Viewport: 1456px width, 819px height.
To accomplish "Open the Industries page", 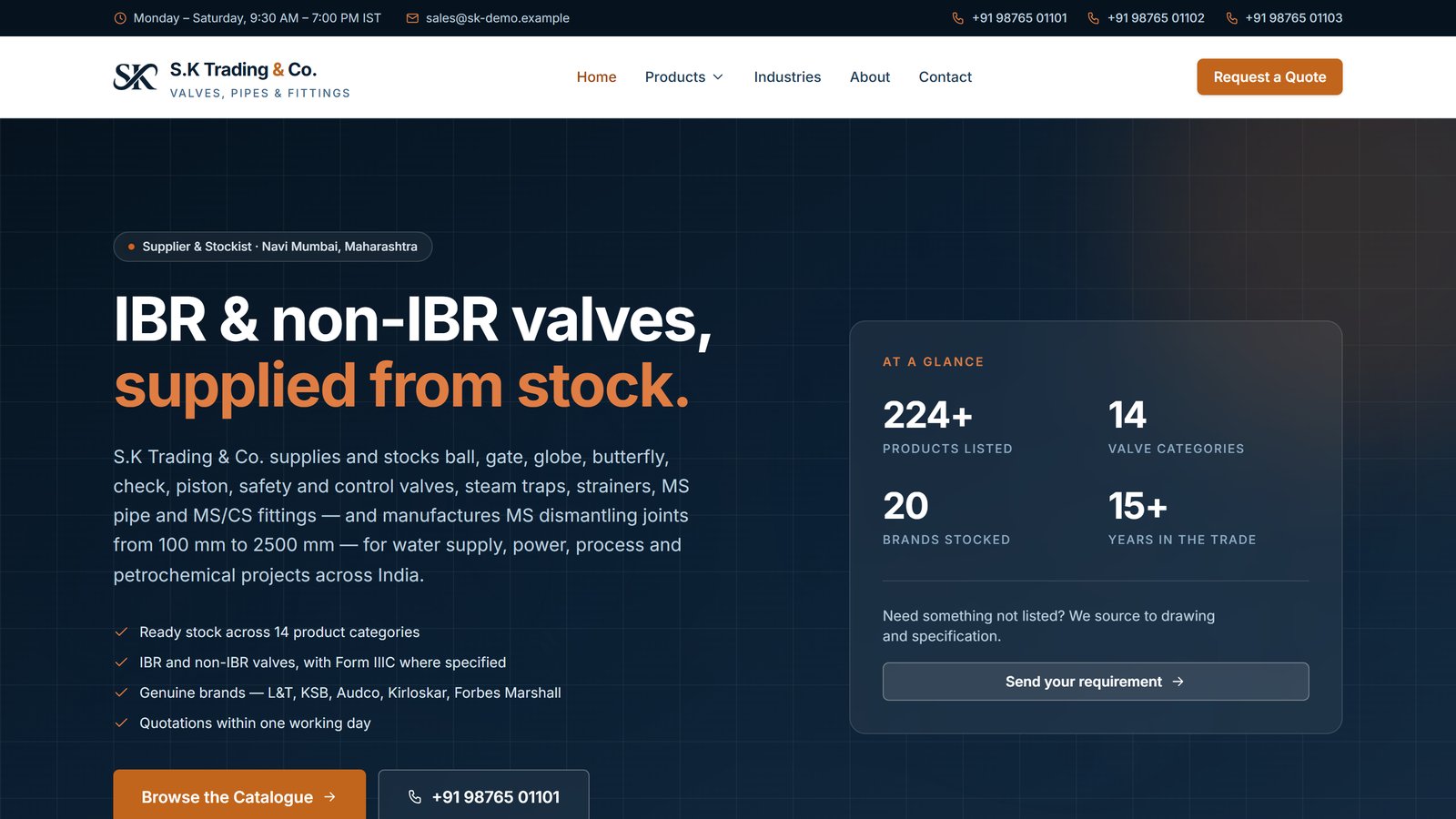I will 787,77.
